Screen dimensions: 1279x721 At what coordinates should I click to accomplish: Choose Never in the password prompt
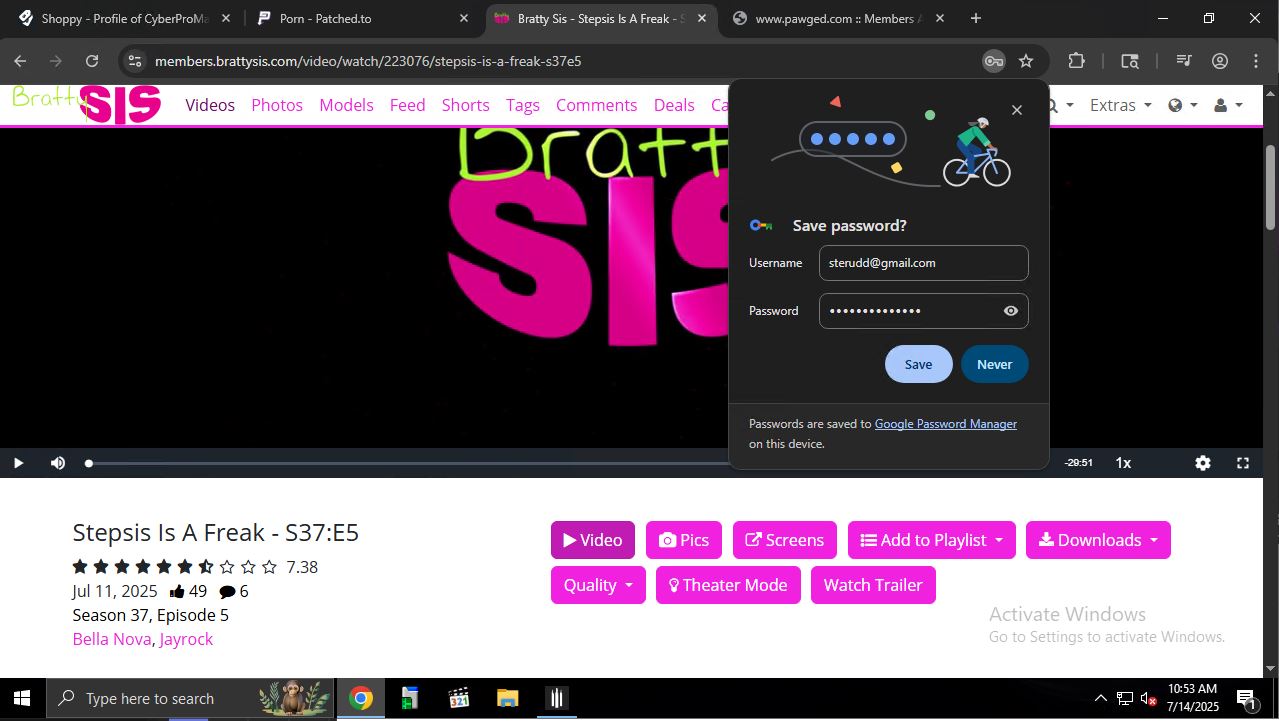(994, 364)
